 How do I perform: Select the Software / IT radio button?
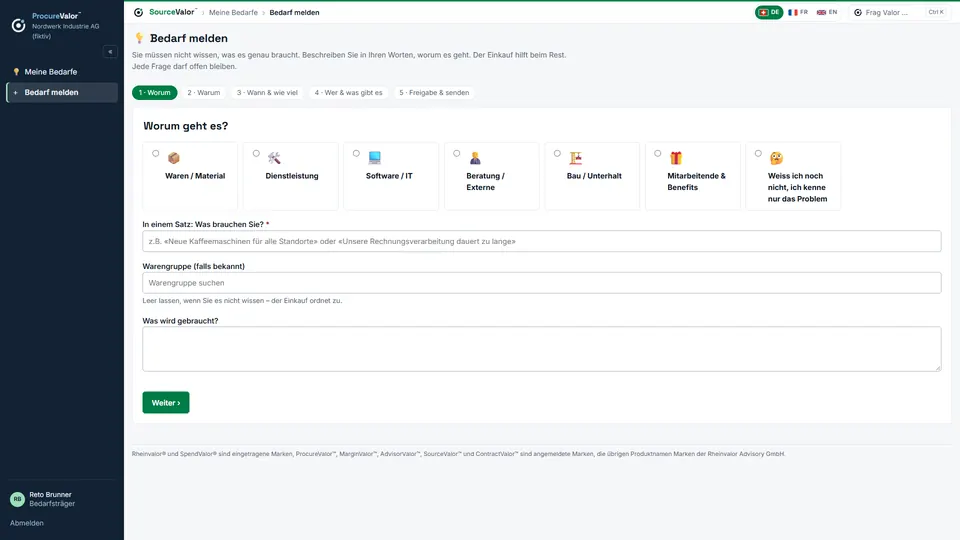coord(356,154)
